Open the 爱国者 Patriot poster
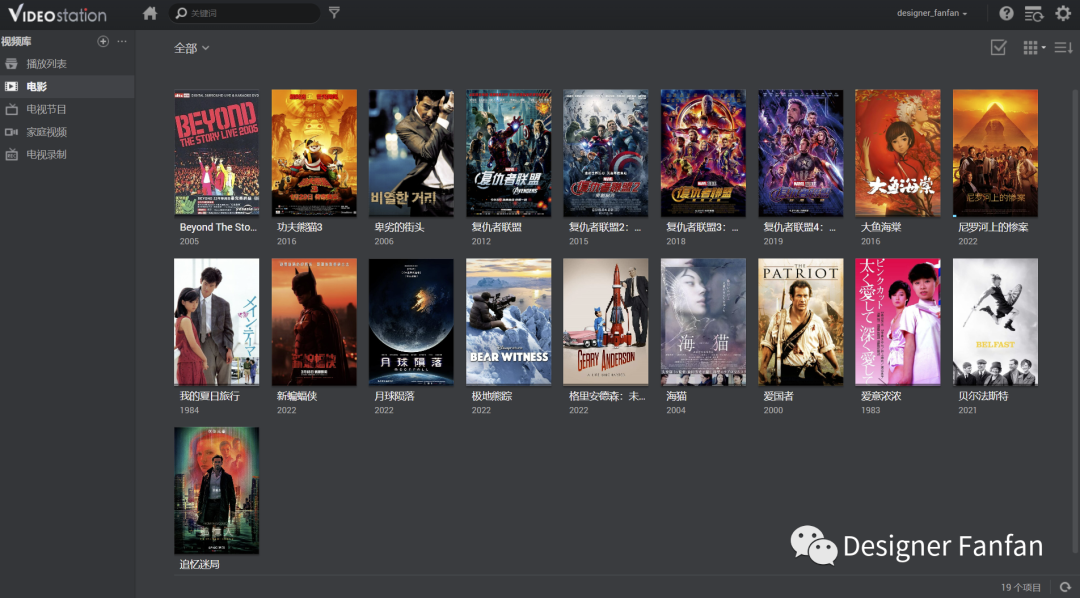This screenshot has height=598, width=1080. [801, 322]
